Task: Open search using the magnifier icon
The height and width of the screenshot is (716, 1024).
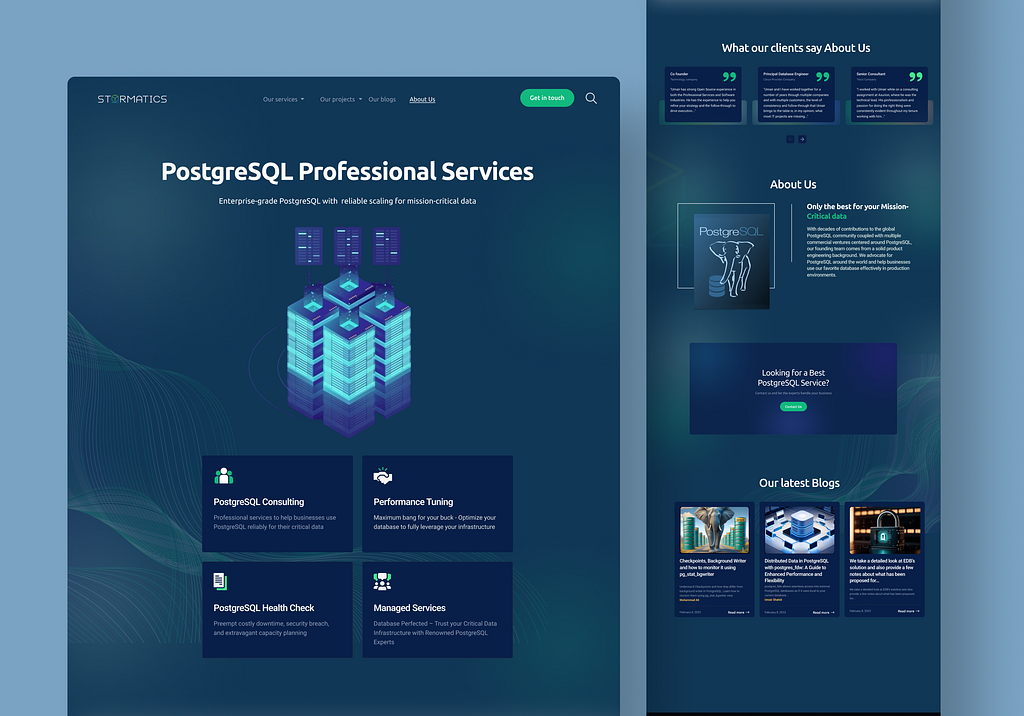Action: (x=591, y=98)
